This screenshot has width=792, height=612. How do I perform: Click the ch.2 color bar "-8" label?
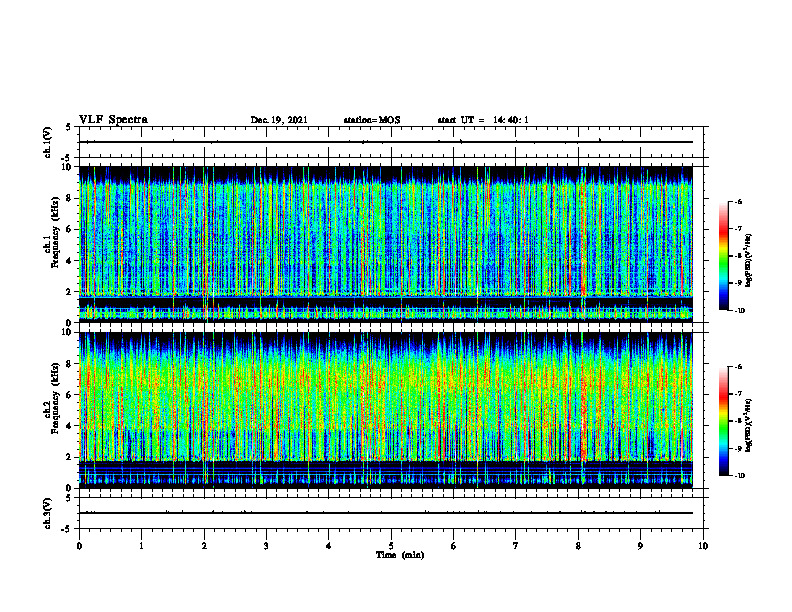pos(738,421)
